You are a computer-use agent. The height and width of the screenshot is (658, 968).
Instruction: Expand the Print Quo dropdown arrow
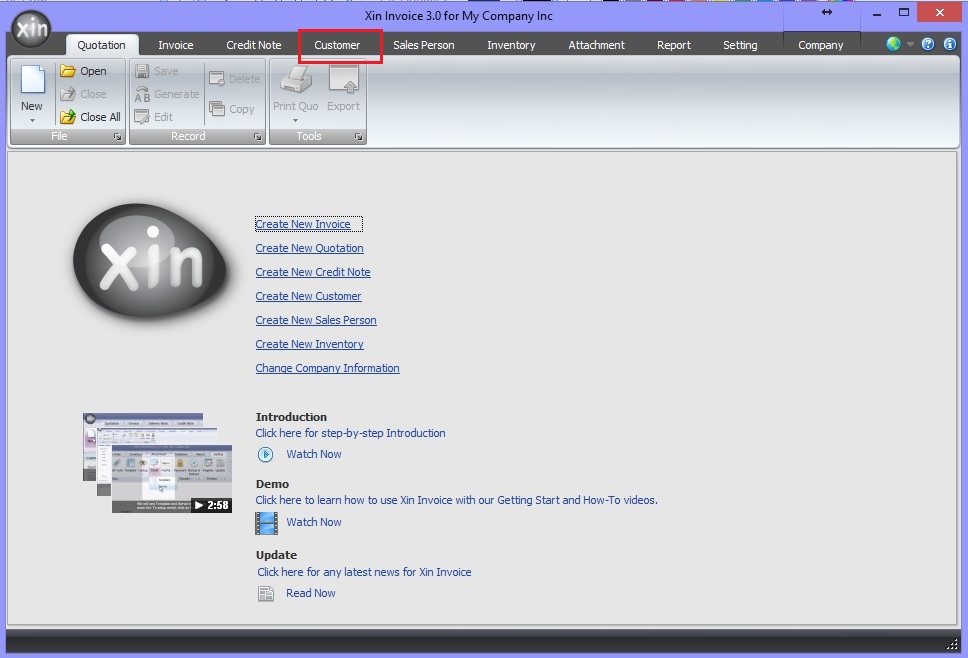[295, 120]
